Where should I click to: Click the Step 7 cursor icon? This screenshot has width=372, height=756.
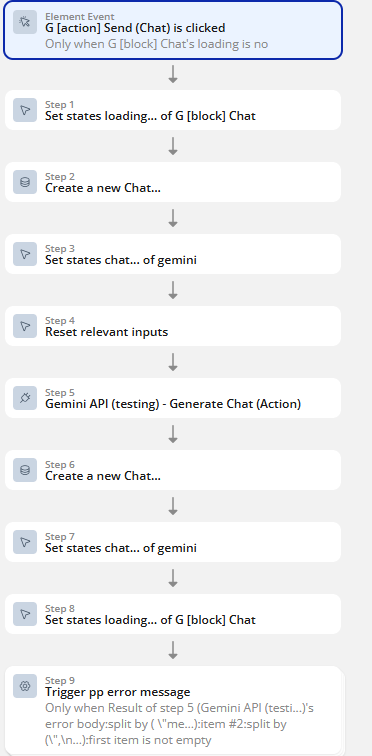tap(25, 542)
